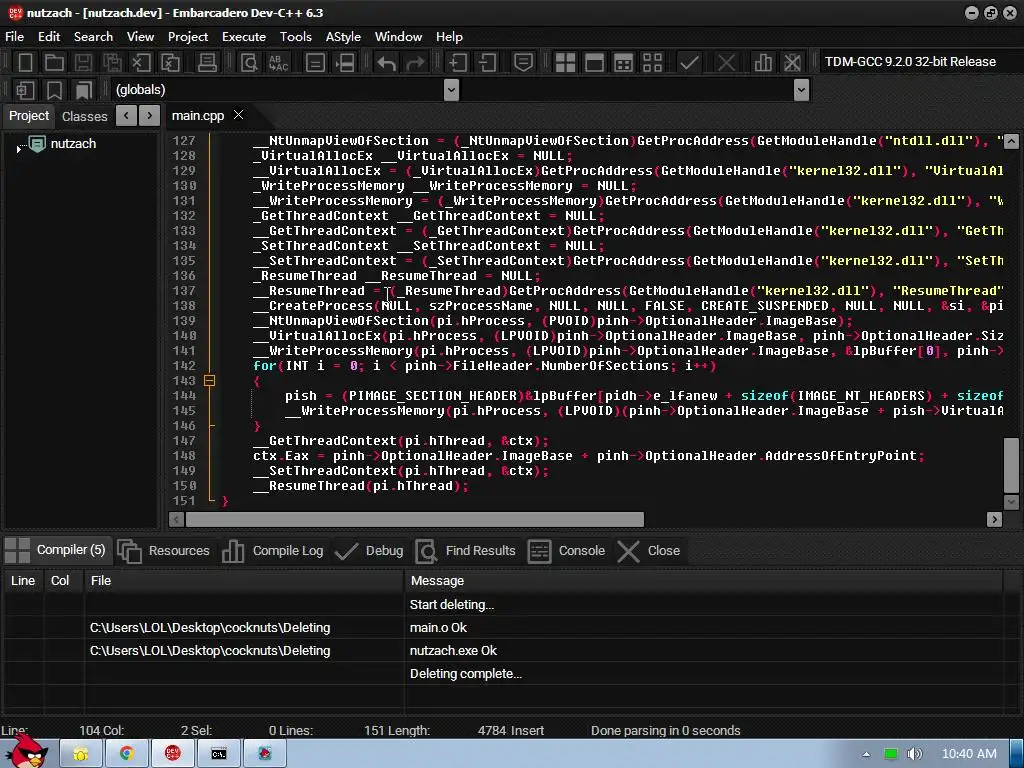The image size is (1024, 768).
Task: Create a new source file
Action: tap(25, 63)
